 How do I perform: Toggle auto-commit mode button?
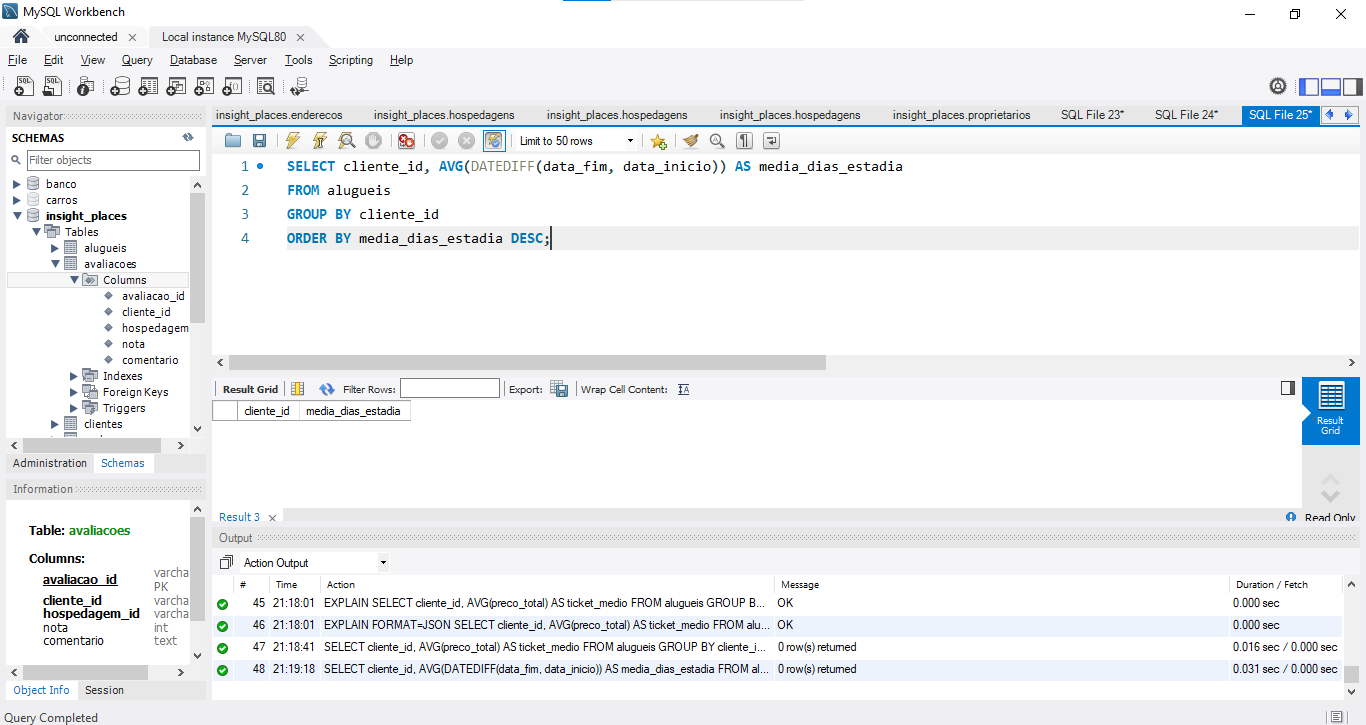pyautogui.click(x=494, y=141)
